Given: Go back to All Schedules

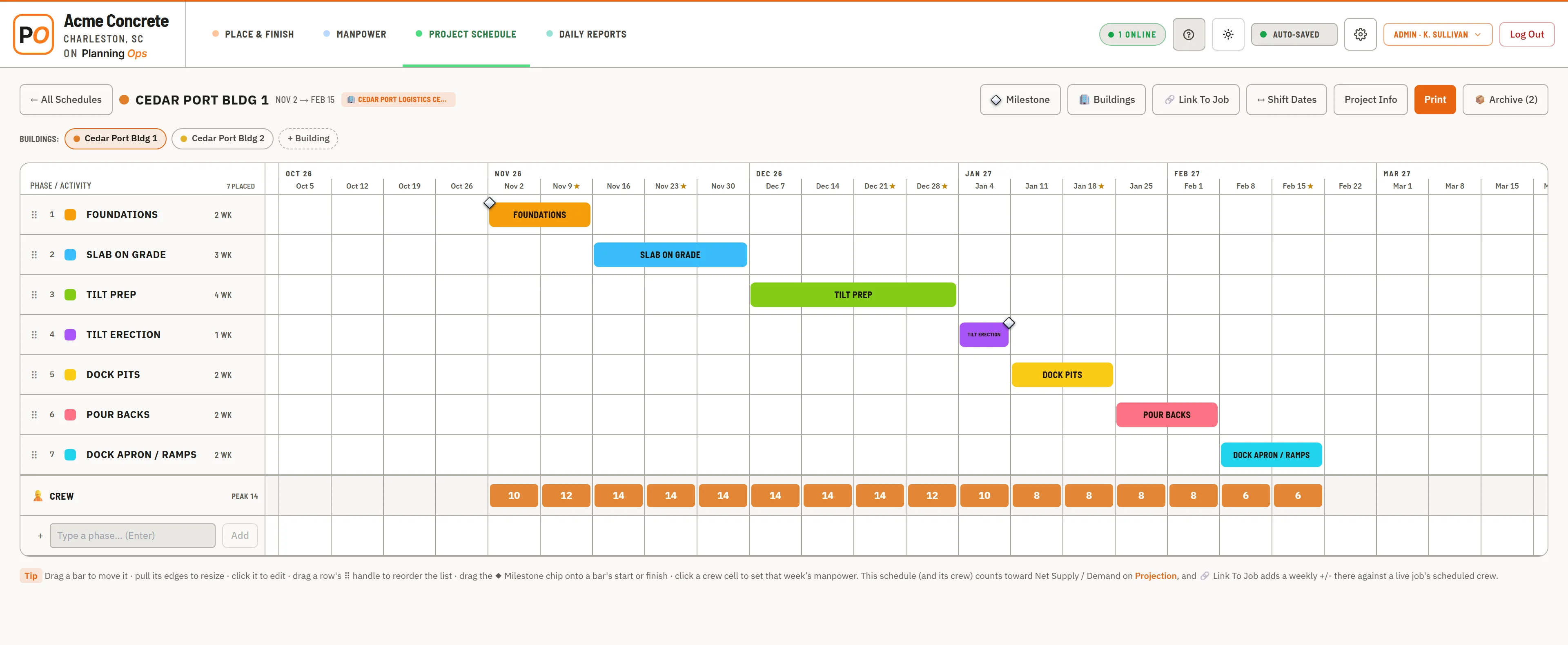Looking at the screenshot, I should 66,100.
